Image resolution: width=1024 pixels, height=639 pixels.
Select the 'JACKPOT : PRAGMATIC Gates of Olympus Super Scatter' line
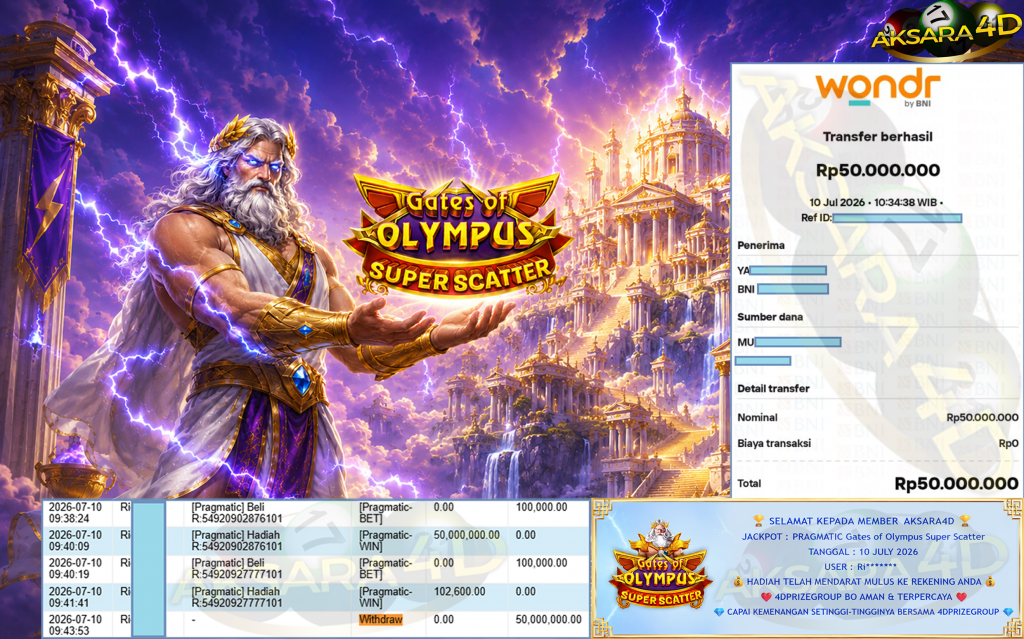pyautogui.click(x=863, y=536)
